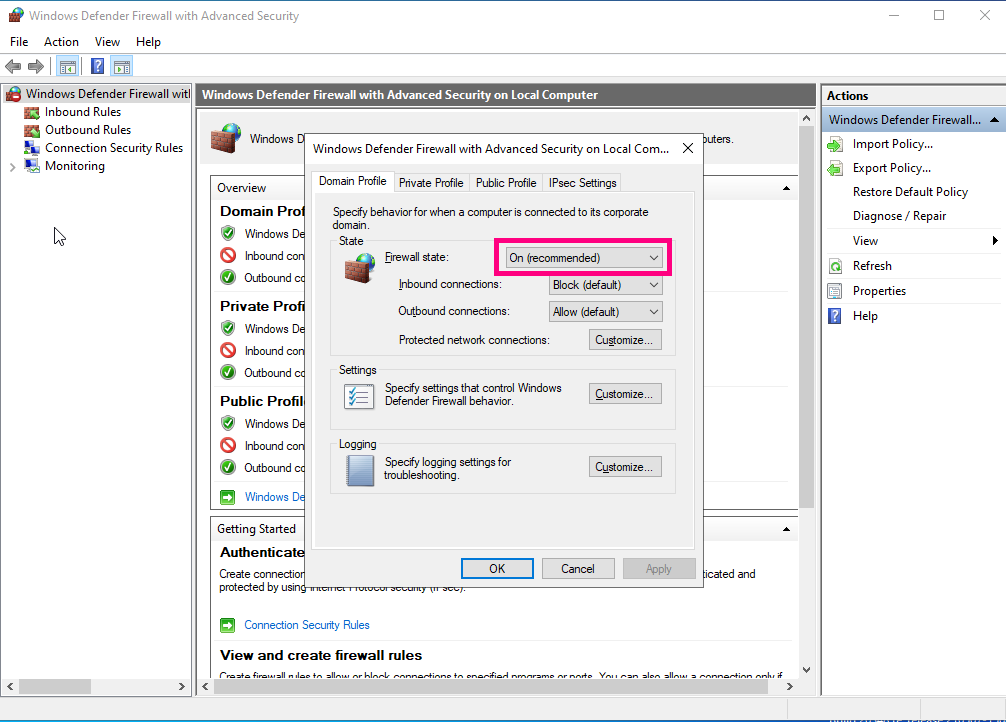Image resolution: width=1006 pixels, height=722 pixels.
Task: Collapse the Overview section arrow
Action: click(x=786, y=188)
